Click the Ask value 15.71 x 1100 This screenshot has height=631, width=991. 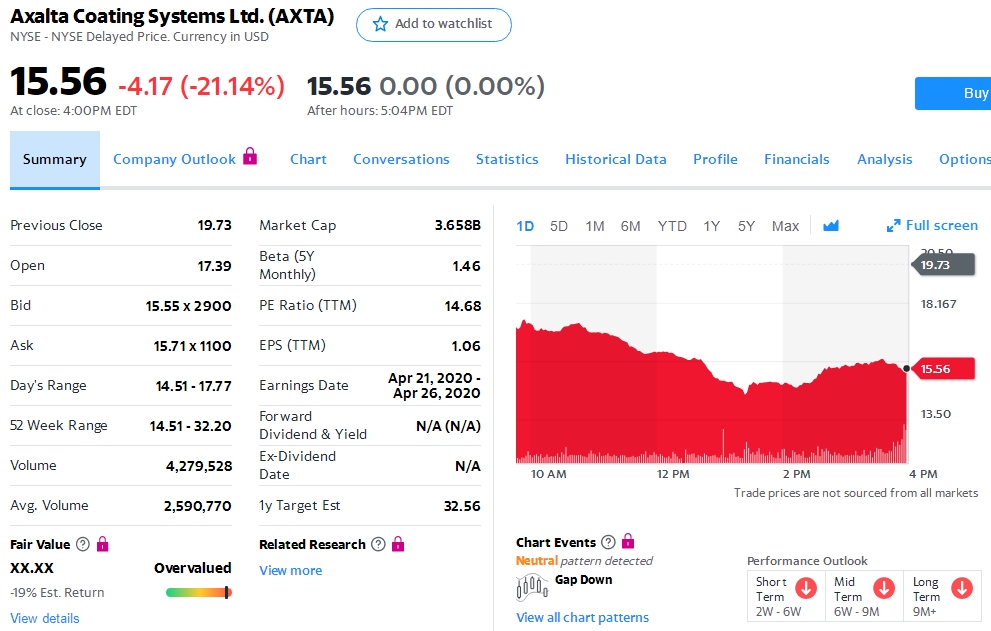pyautogui.click(x=192, y=346)
